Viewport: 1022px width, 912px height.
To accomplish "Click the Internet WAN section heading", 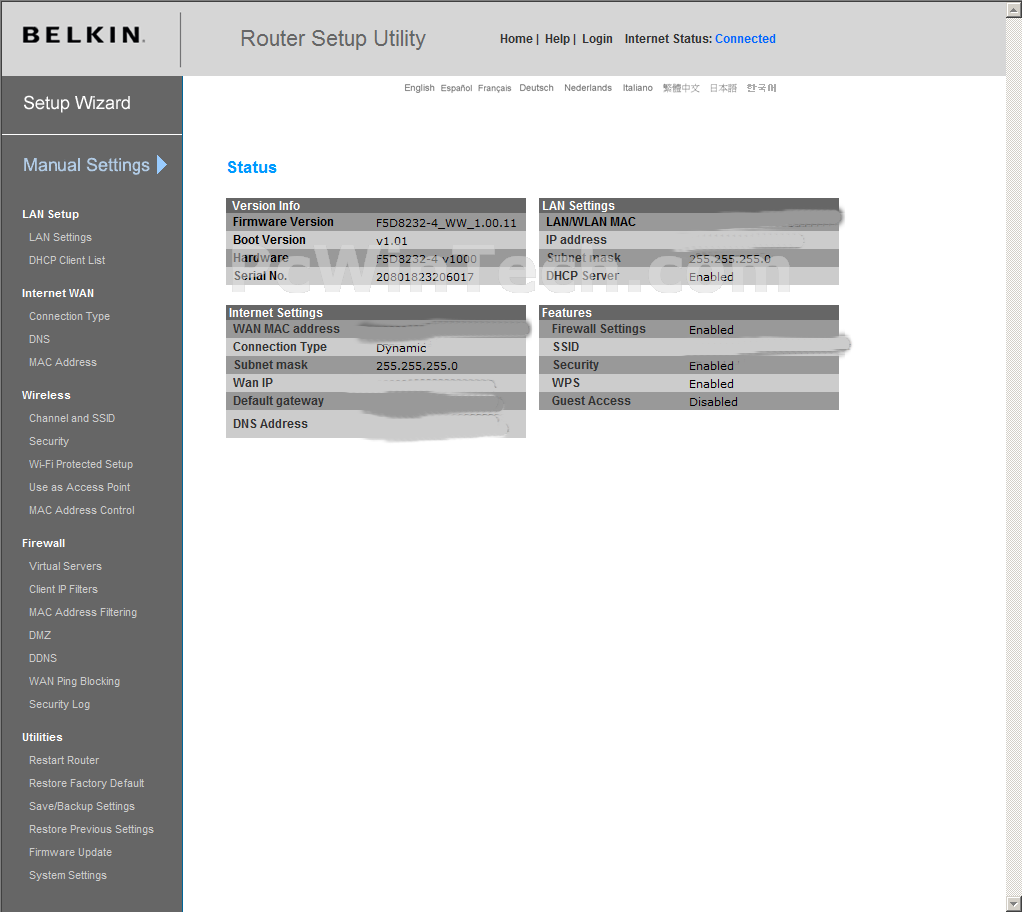I will [x=58, y=293].
